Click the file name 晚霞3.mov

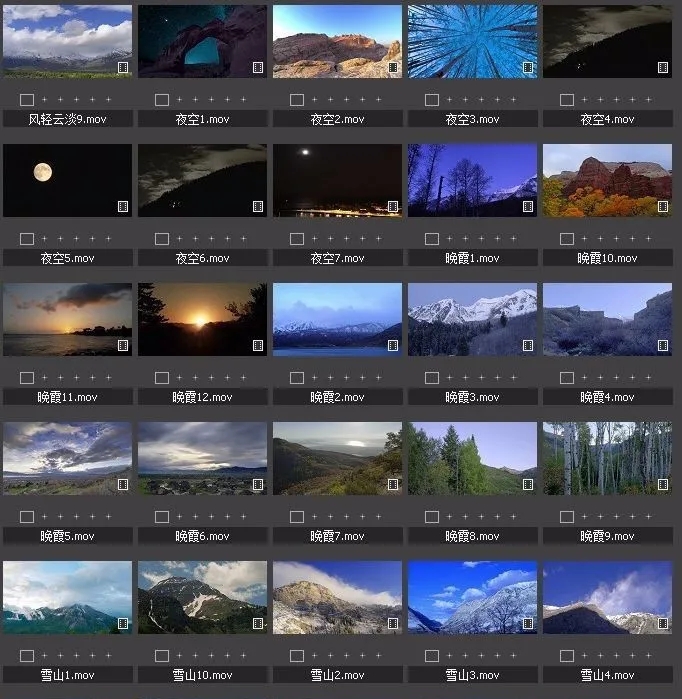(x=472, y=397)
